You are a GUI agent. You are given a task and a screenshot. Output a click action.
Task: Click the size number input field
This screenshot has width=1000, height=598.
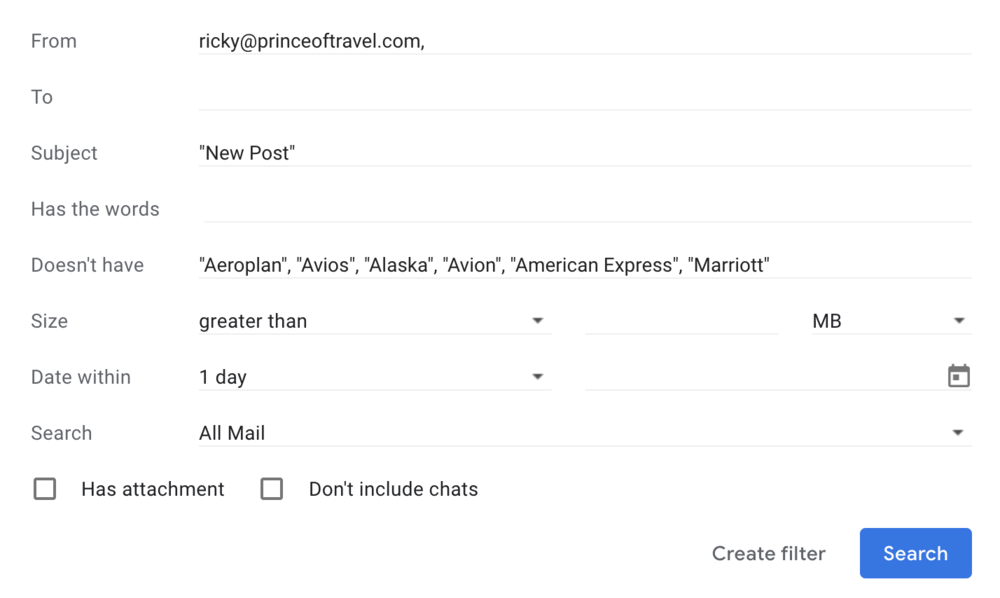pyautogui.click(x=681, y=321)
